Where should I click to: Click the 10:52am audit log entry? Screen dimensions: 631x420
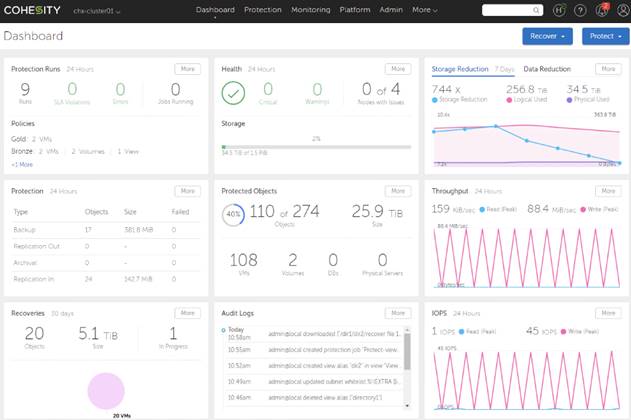pyautogui.click(x=315, y=366)
